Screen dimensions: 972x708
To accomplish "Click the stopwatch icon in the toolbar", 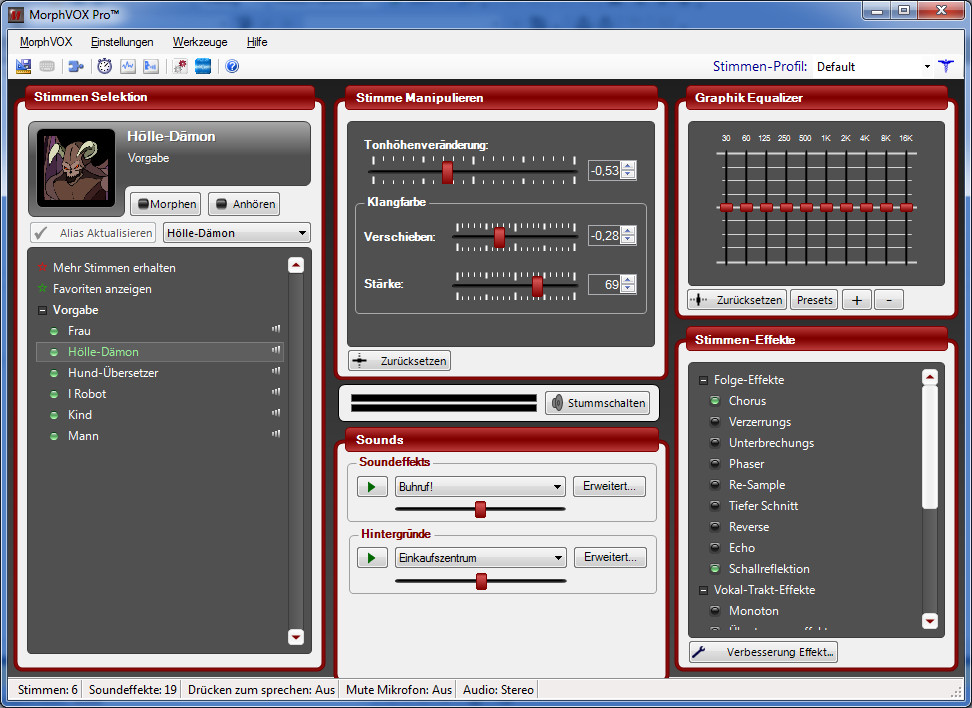I will pyautogui.click(x=104, y=67).
